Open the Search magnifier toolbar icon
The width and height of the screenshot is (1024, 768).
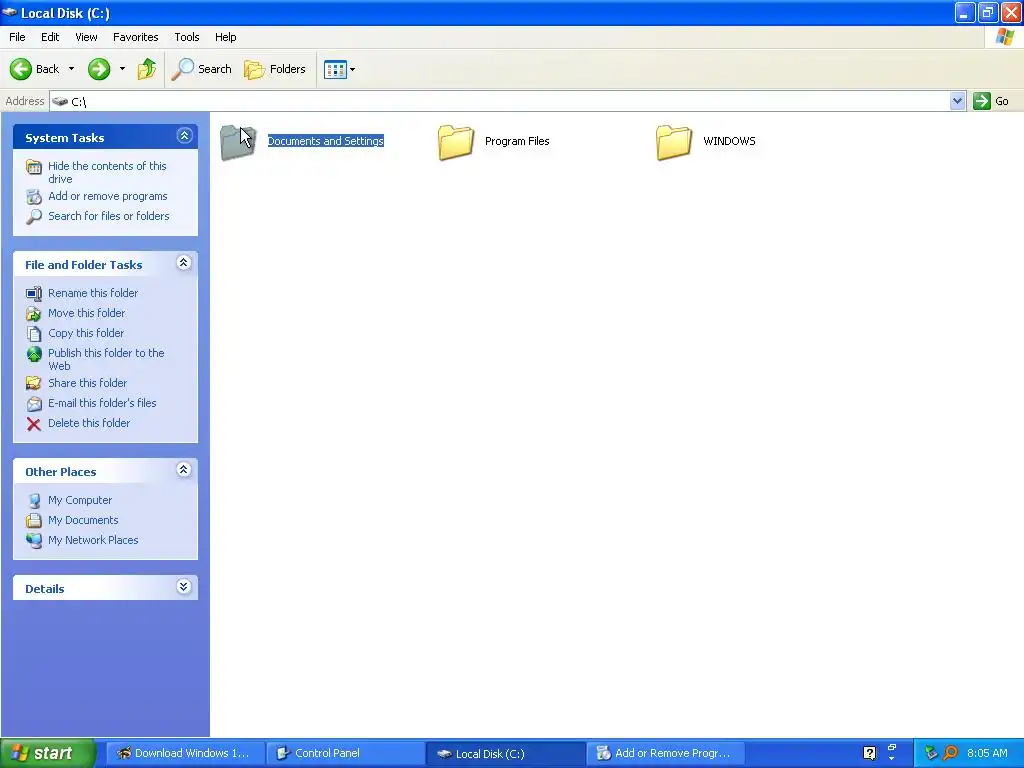point(183,69)
